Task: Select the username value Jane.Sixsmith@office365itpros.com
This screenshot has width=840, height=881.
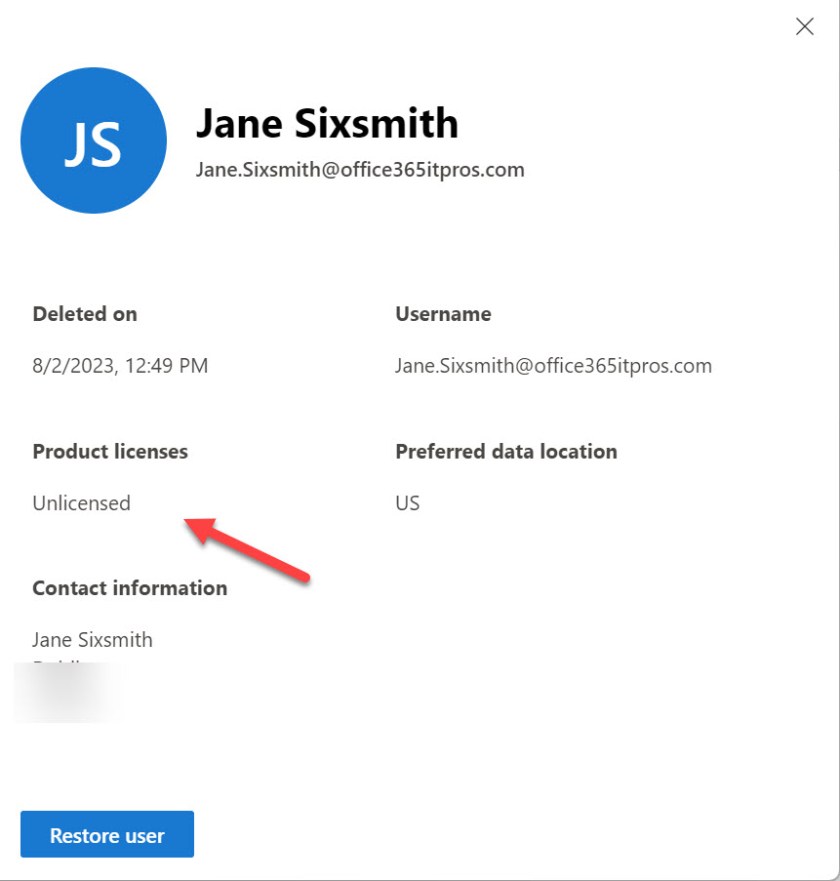Action: pos(553,366)
